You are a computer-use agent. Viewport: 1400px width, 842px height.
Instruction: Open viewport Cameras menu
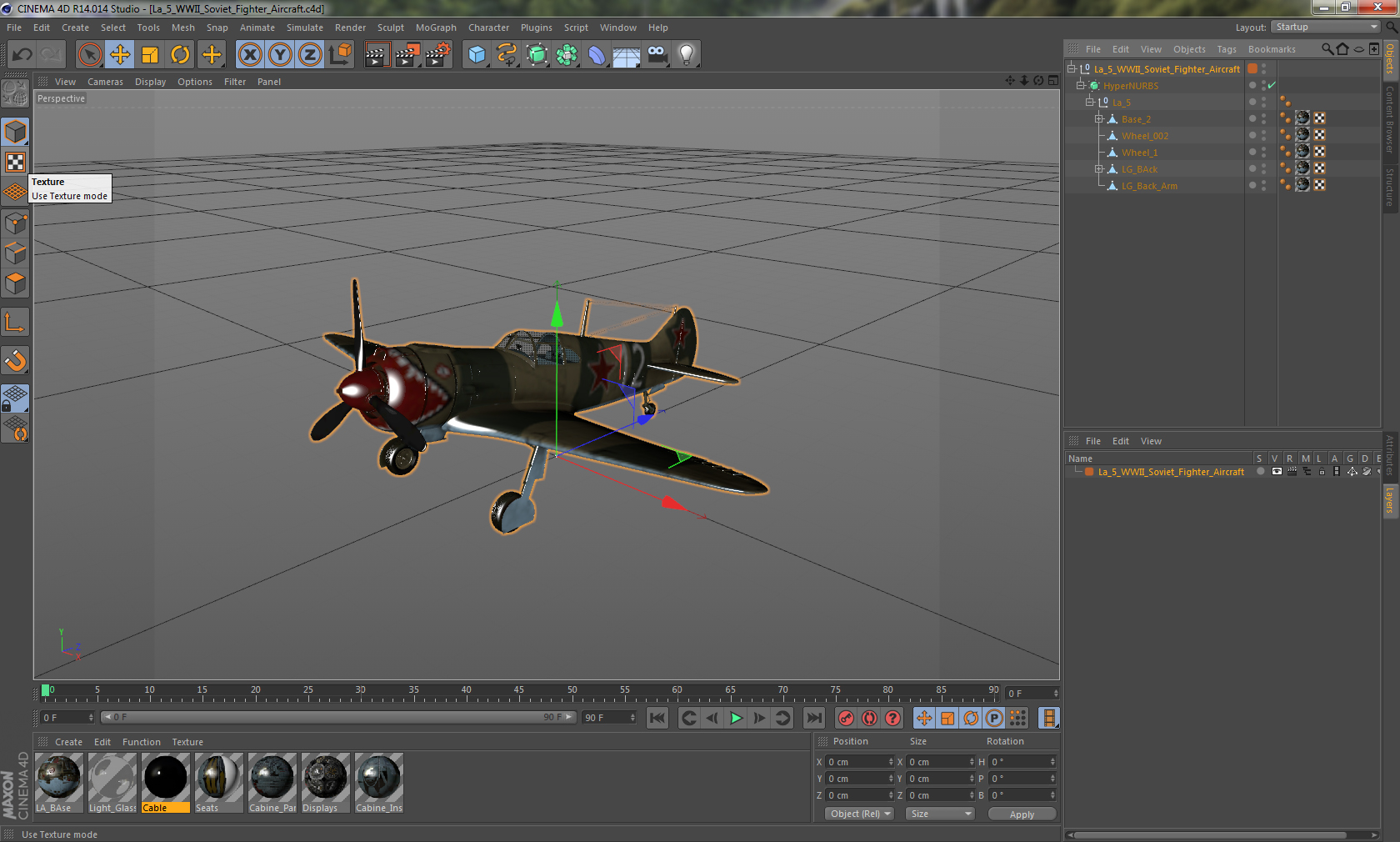105,82
